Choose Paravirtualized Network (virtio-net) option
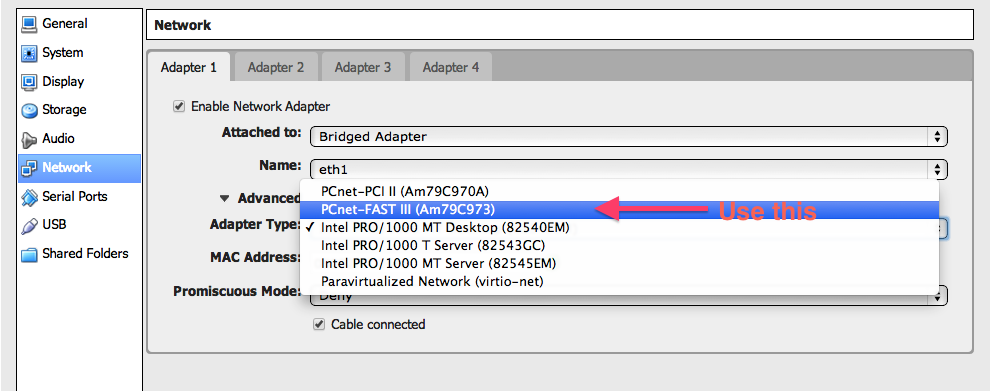Image resolution: width=990 pixels, height=391 pixels. pyautogui.click(x=619, y=282)
